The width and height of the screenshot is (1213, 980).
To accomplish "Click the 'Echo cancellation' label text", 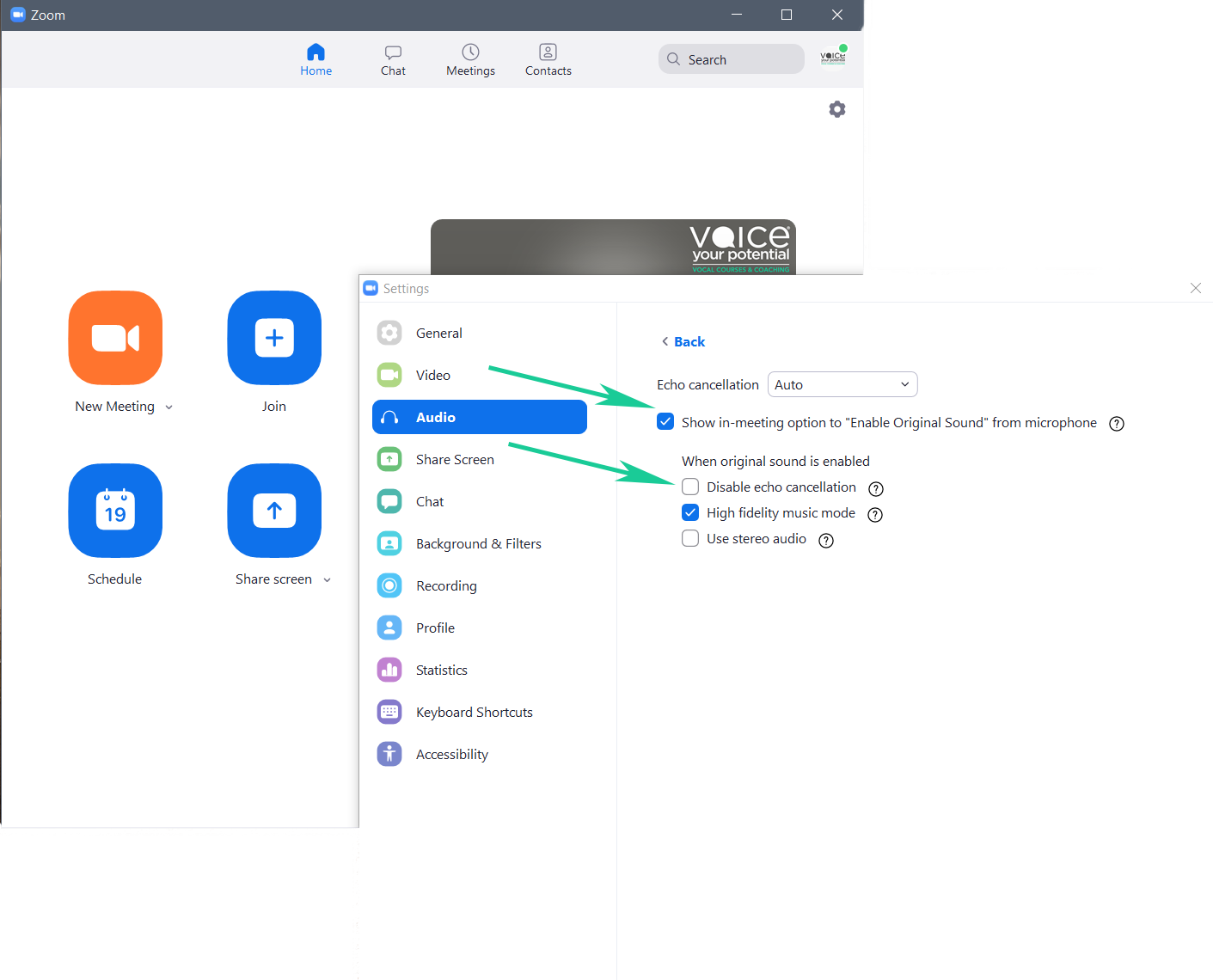I will (708, 384).
